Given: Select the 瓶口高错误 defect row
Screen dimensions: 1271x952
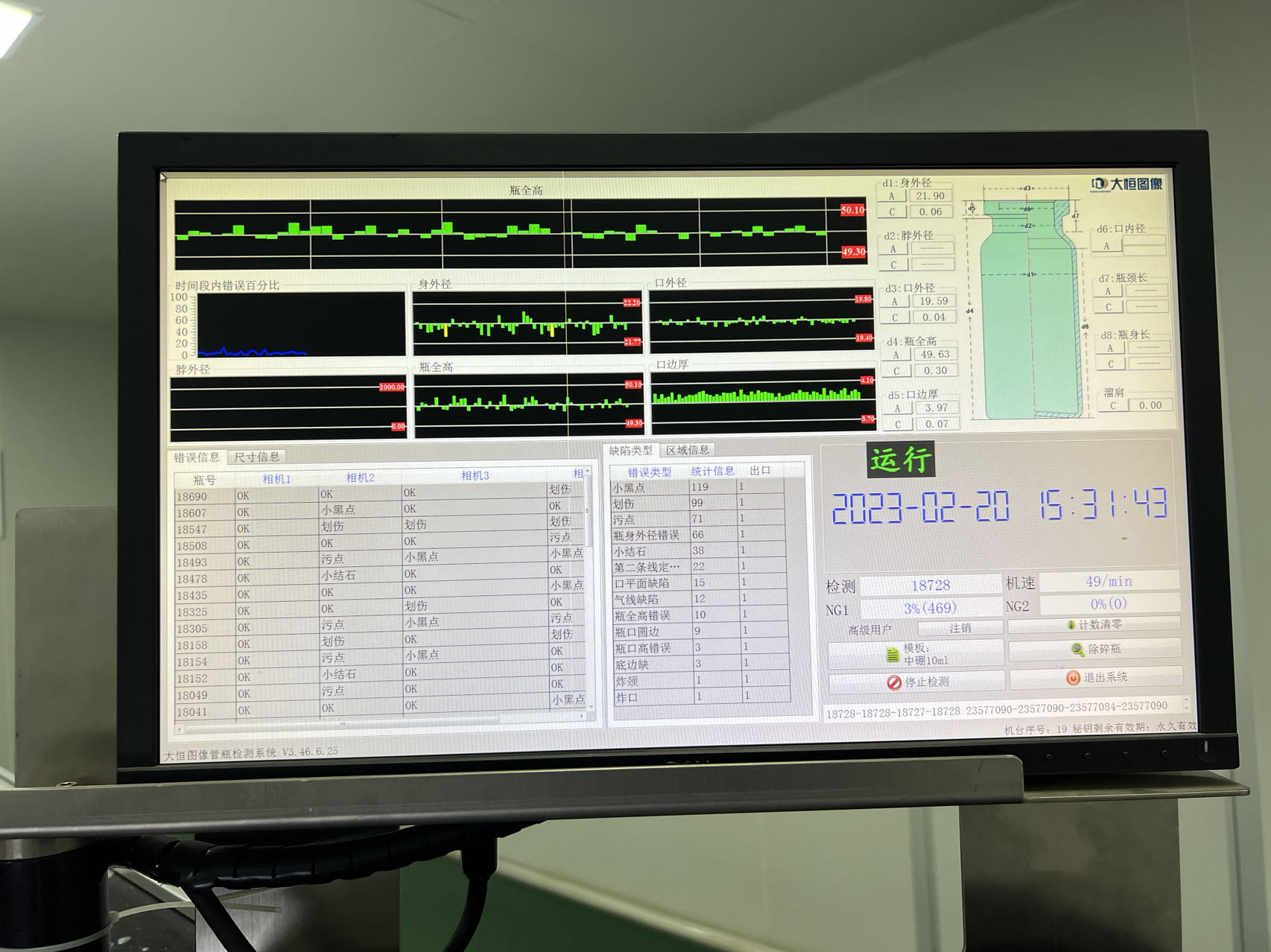Looking at the screenshot, I should coord(700,648).
